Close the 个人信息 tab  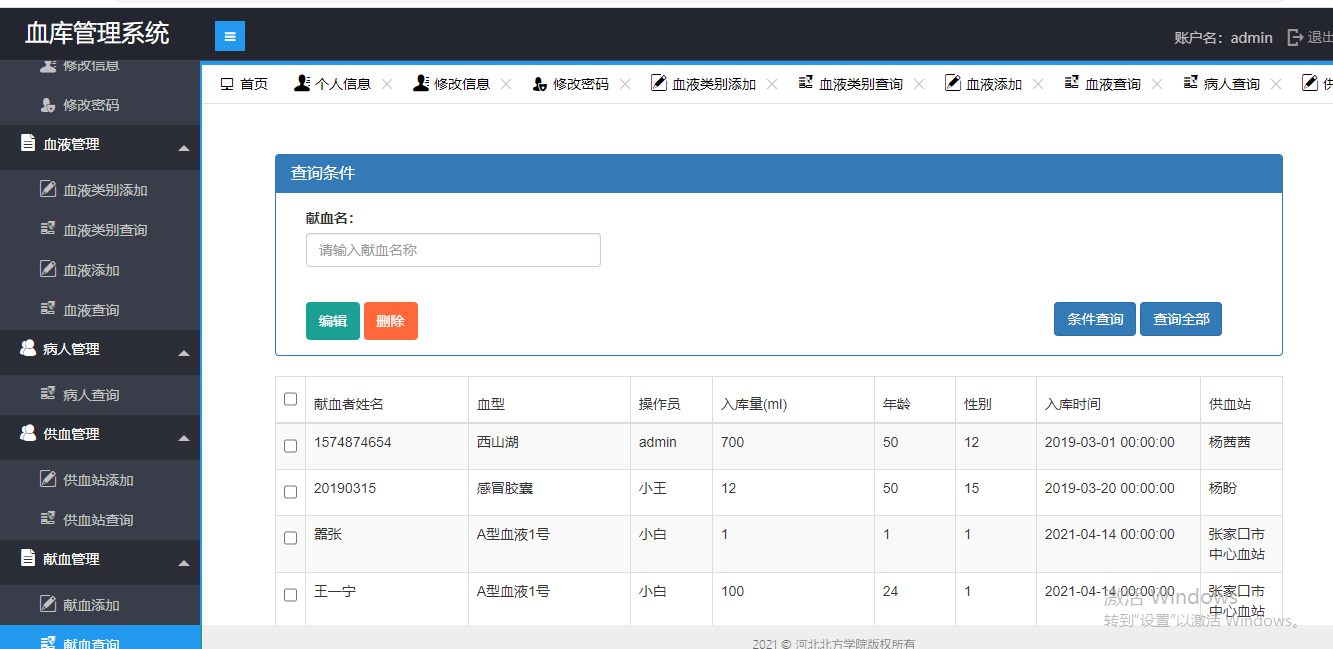[387, 84]
